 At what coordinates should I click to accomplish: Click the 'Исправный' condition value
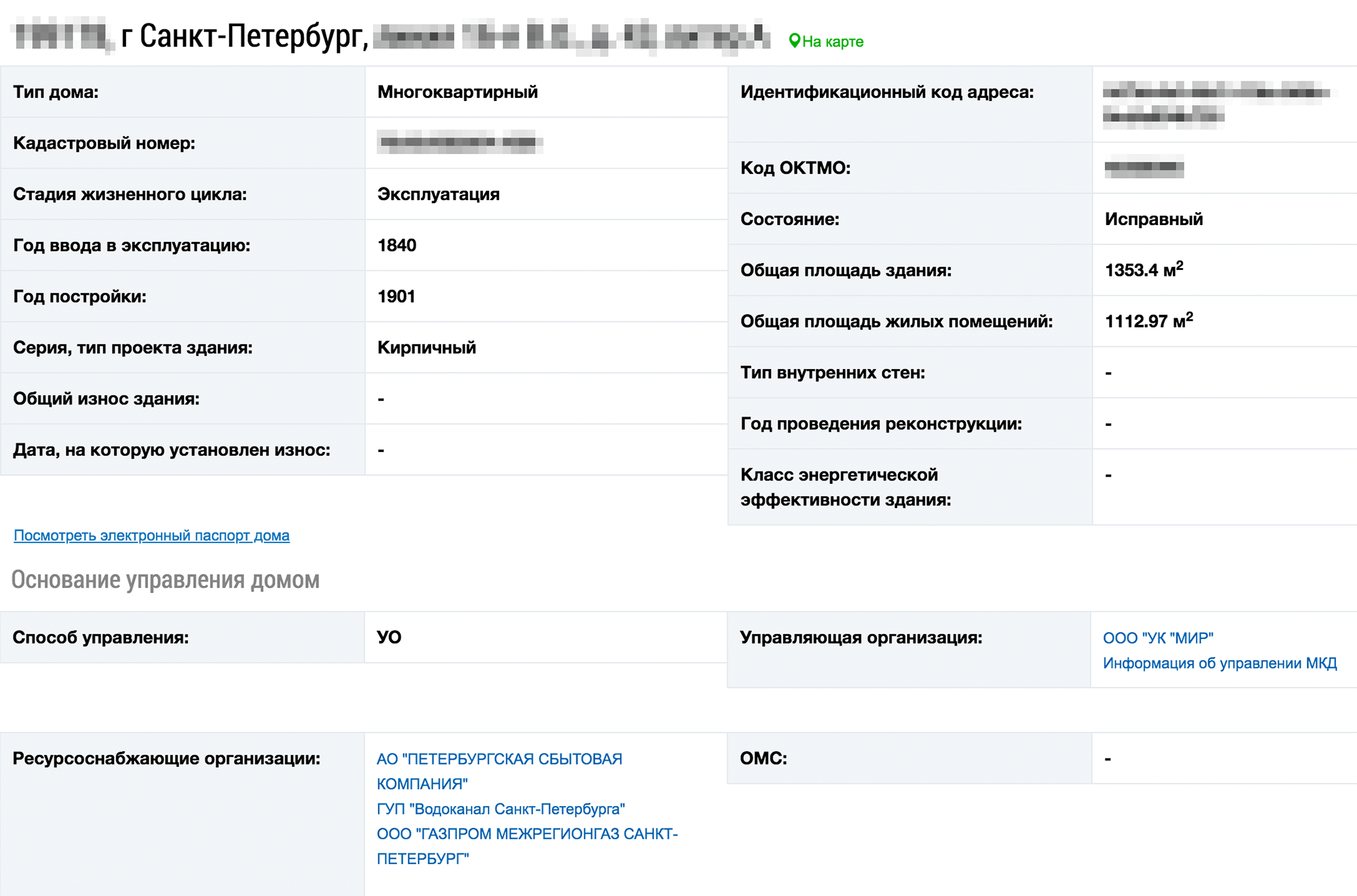[1153, 219]
